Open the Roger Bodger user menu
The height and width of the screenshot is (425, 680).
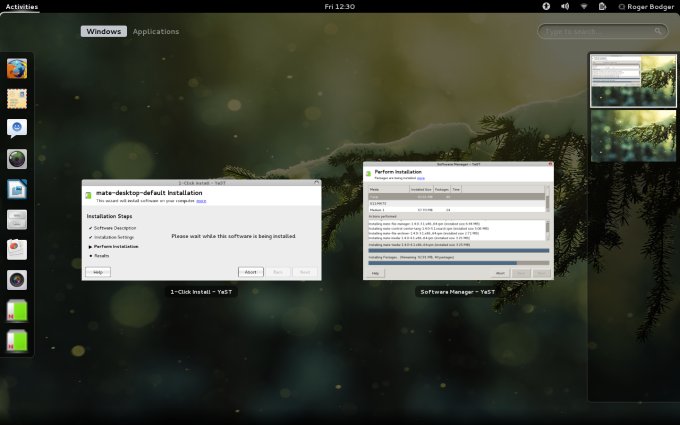[x=646, y=7]
